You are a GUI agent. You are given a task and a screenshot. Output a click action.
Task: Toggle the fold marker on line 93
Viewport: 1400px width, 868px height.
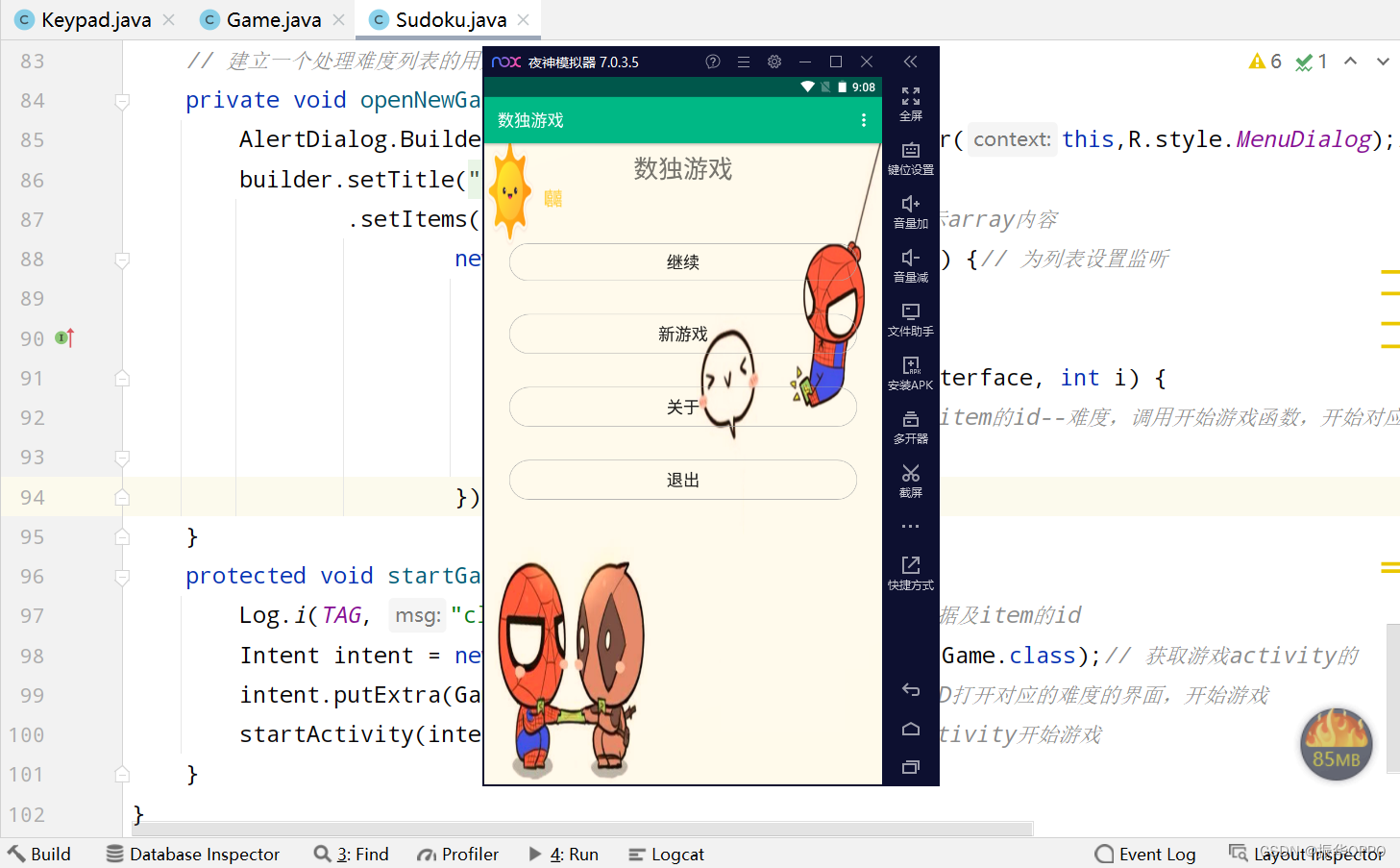(x=122, y=458)
